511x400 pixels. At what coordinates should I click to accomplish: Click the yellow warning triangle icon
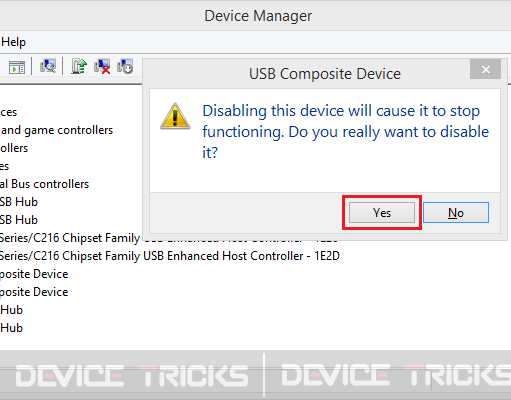coord(175,116)
